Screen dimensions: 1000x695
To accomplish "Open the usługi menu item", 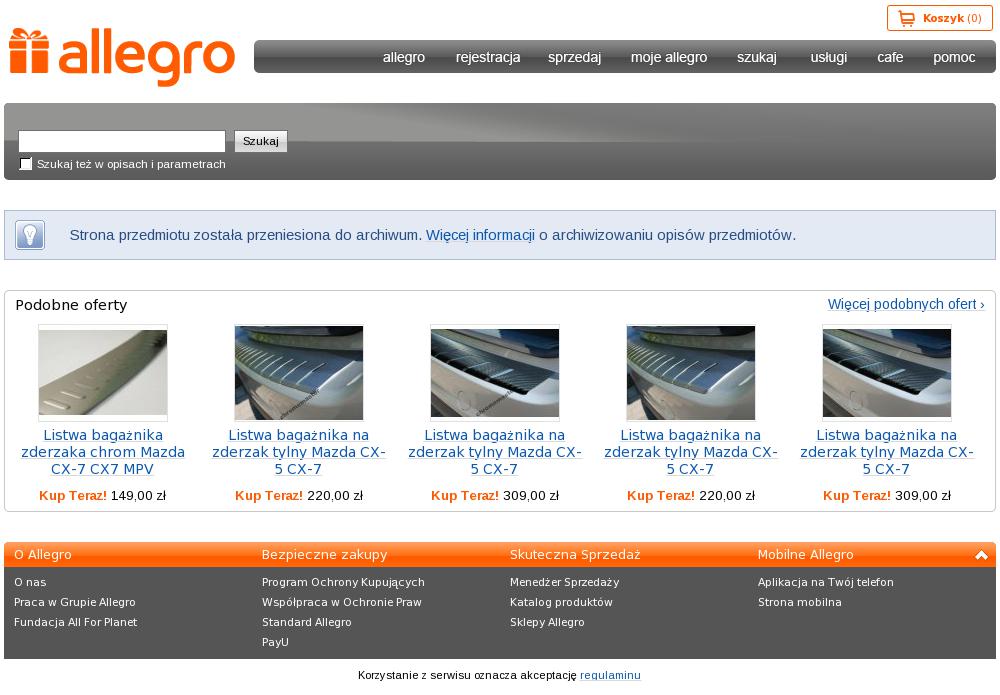I will (x=828, y=57).
